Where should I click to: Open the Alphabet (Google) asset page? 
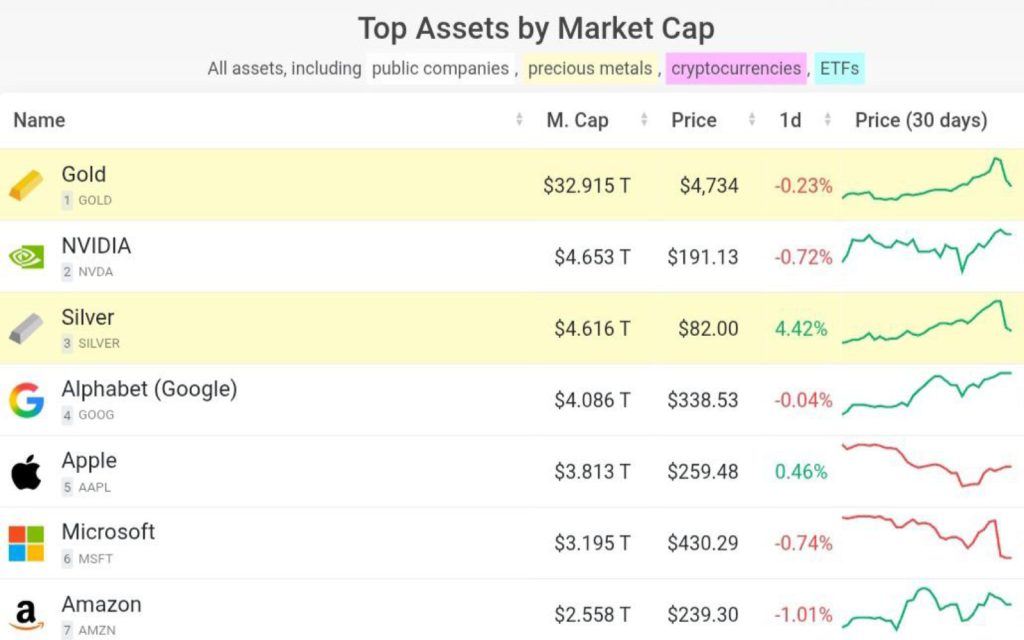tap(149, 389)
